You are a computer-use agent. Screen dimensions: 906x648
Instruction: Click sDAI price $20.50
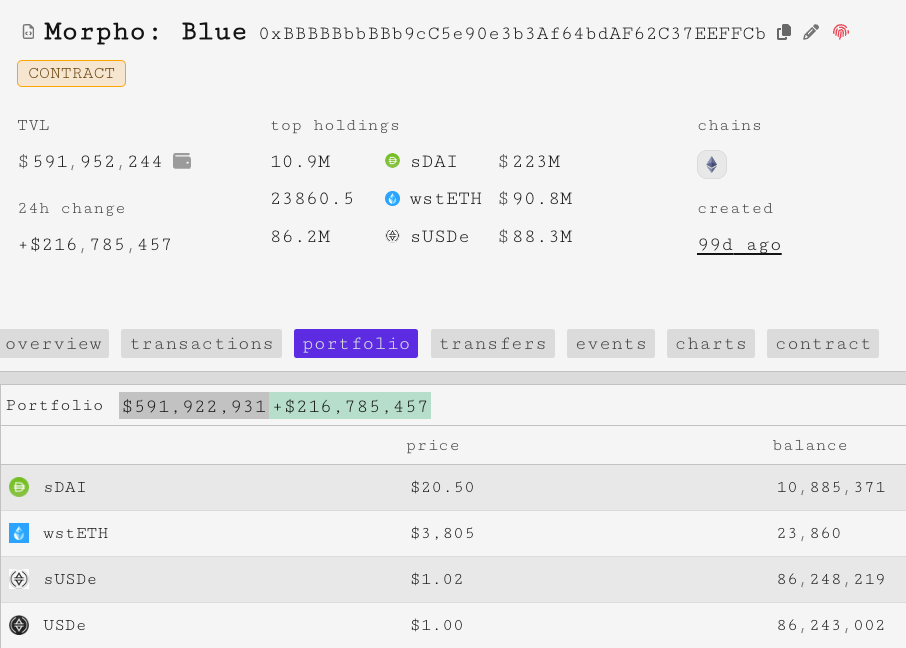[x=443, y=487]
